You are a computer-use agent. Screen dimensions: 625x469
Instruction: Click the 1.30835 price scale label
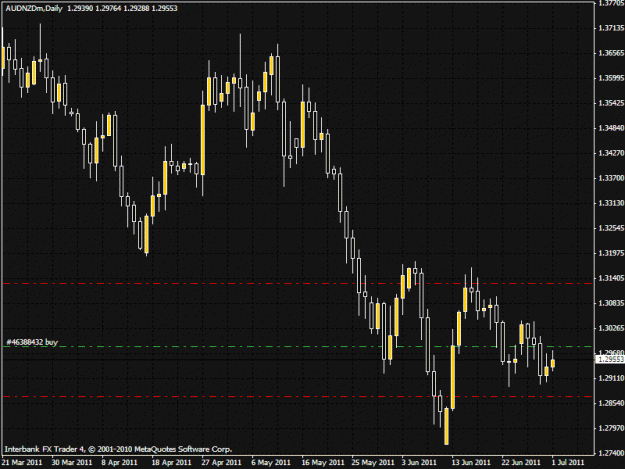tap(611, 303)
